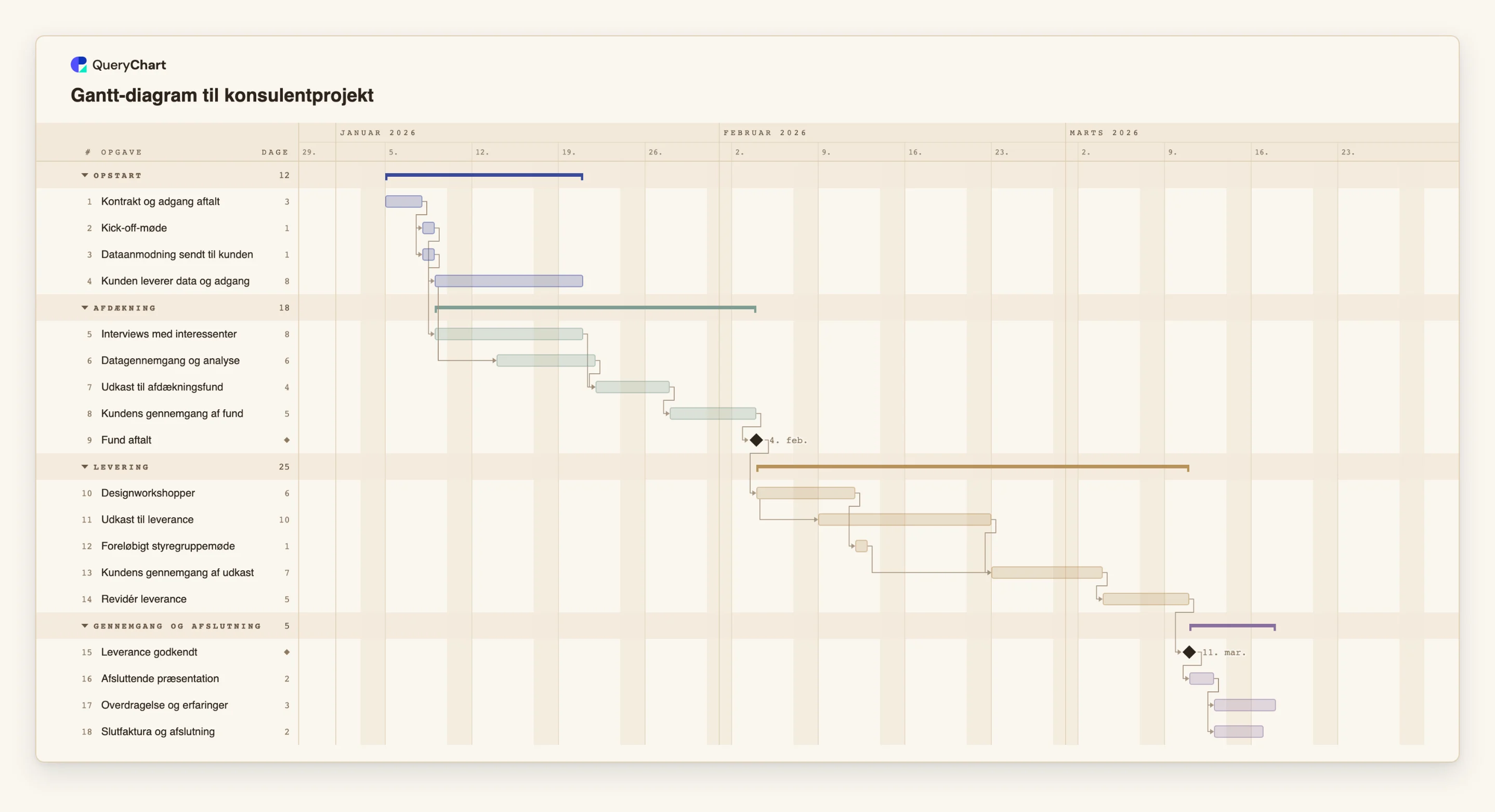This screenshot has width=1495, height=812.
Task: Select the Kontrakt og adgang aftalt bar
Action: tap(404, 201)
